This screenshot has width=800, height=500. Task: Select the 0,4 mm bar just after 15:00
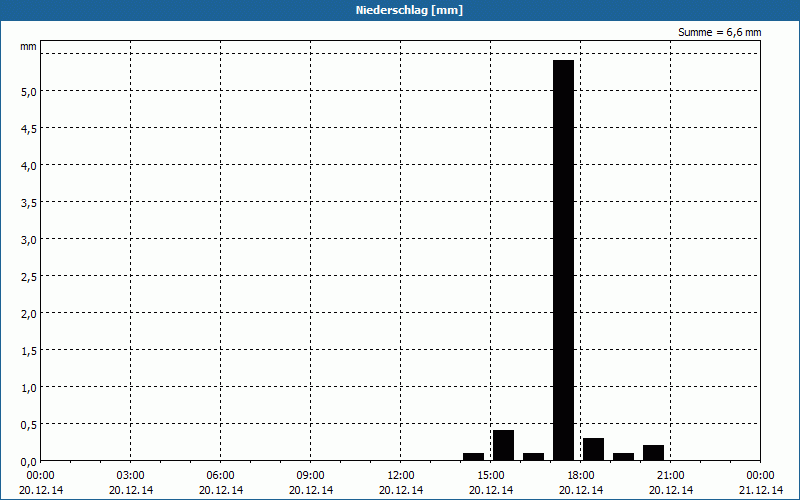[503, 445]
